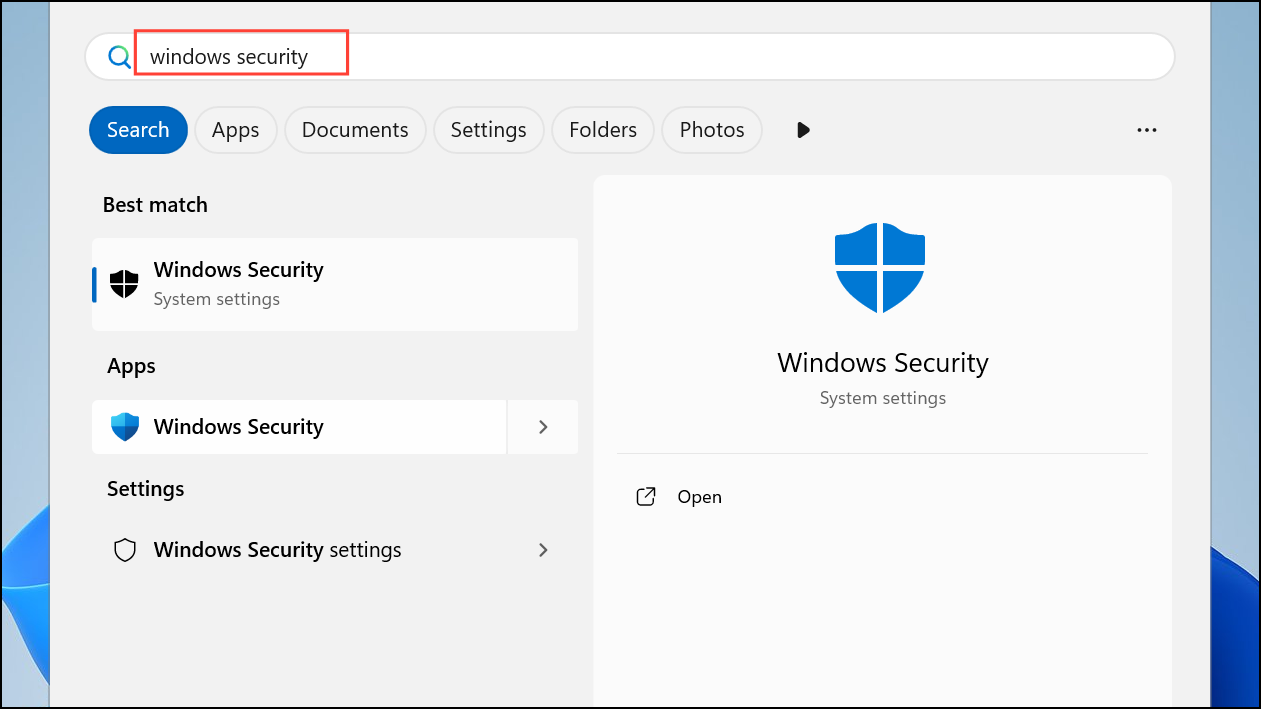
Task: Click the black Windows Security shield icon
Action: point(124,284)
